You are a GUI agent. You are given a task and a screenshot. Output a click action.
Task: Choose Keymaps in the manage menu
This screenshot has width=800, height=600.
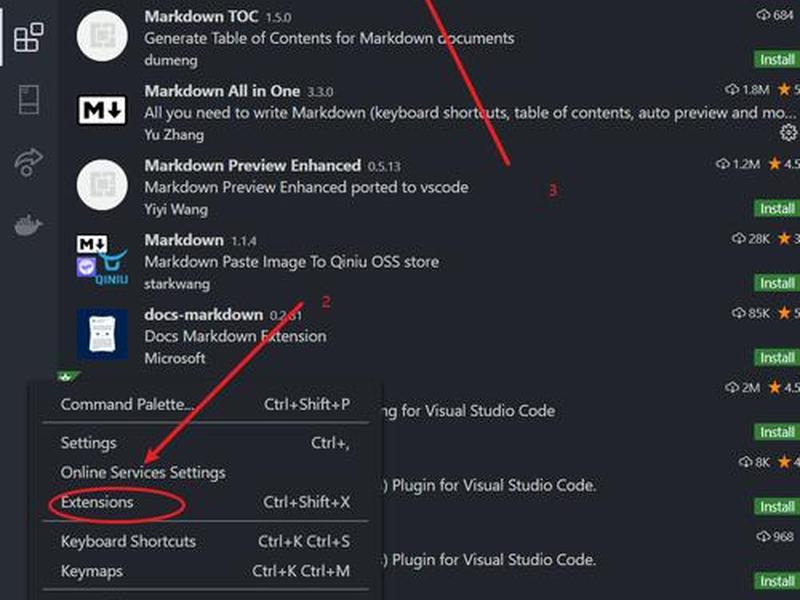(x=92, y=571)
